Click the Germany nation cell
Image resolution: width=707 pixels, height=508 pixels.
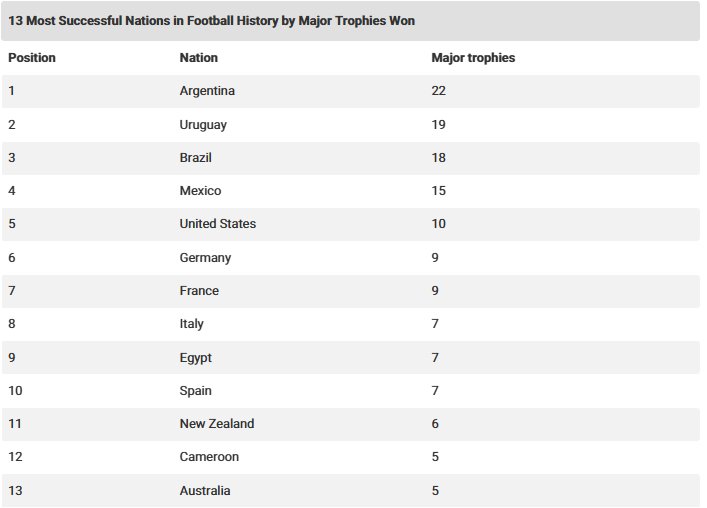(205, 258)
